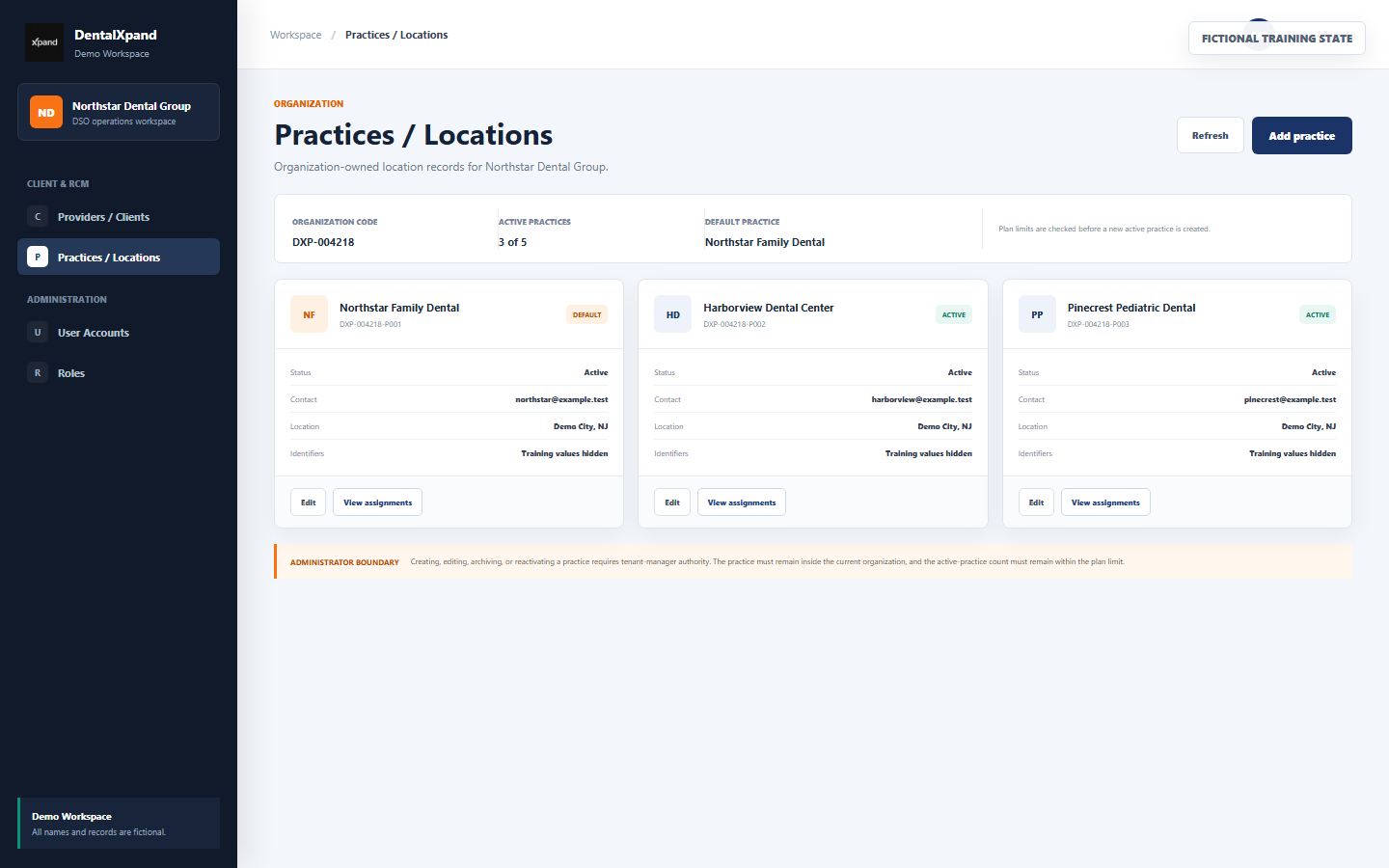Click the Xpand logo icon in sidebar
Image resolution: width=1389 pixels, height=868 pixels.
click(44, 42)
